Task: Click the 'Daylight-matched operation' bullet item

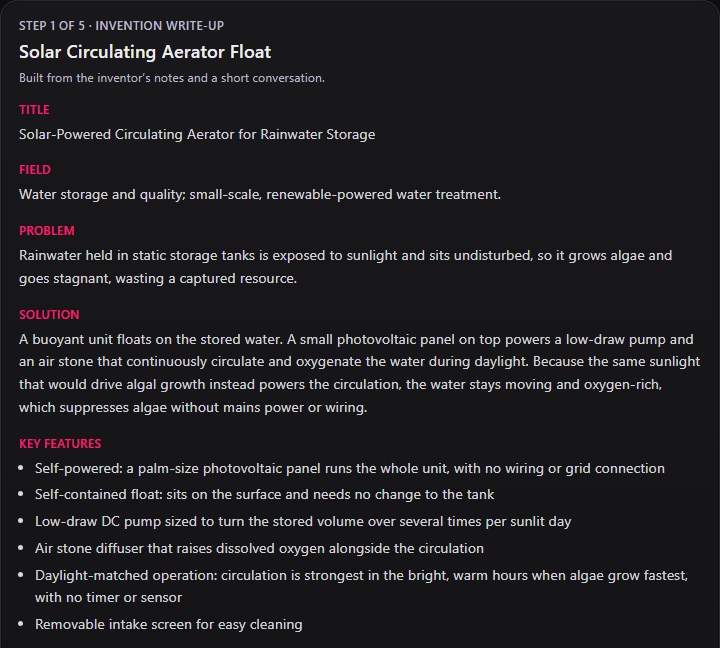Action: click(x=361, y=586)
